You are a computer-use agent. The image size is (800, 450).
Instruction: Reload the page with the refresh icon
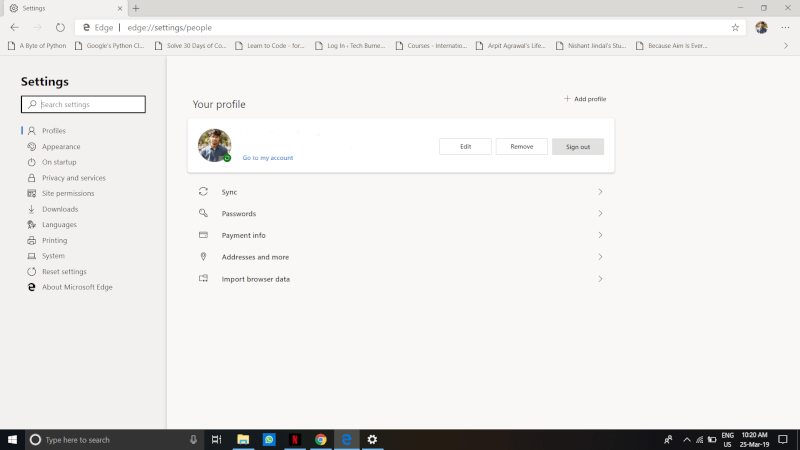tap(60, 28)
